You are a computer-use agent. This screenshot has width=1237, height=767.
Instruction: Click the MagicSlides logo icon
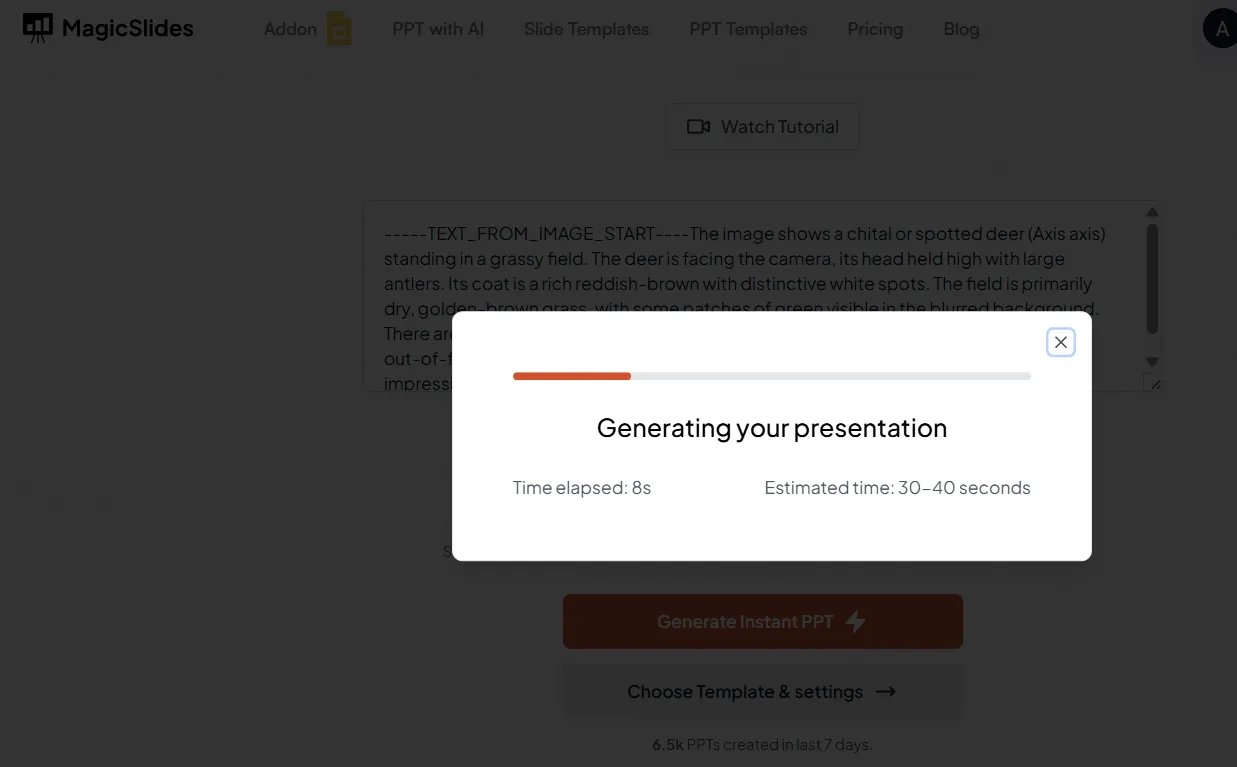38,28
